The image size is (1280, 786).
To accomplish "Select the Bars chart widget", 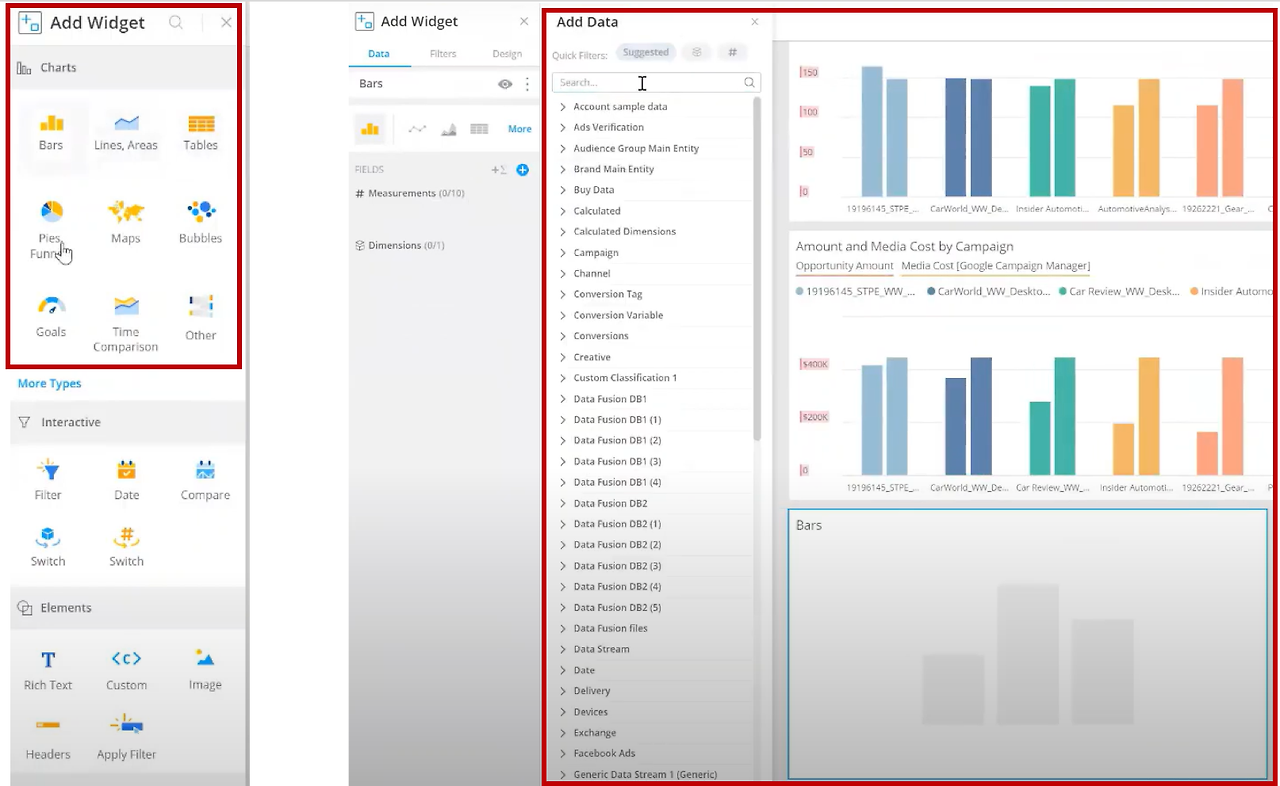I will click(x=51, y=131).
